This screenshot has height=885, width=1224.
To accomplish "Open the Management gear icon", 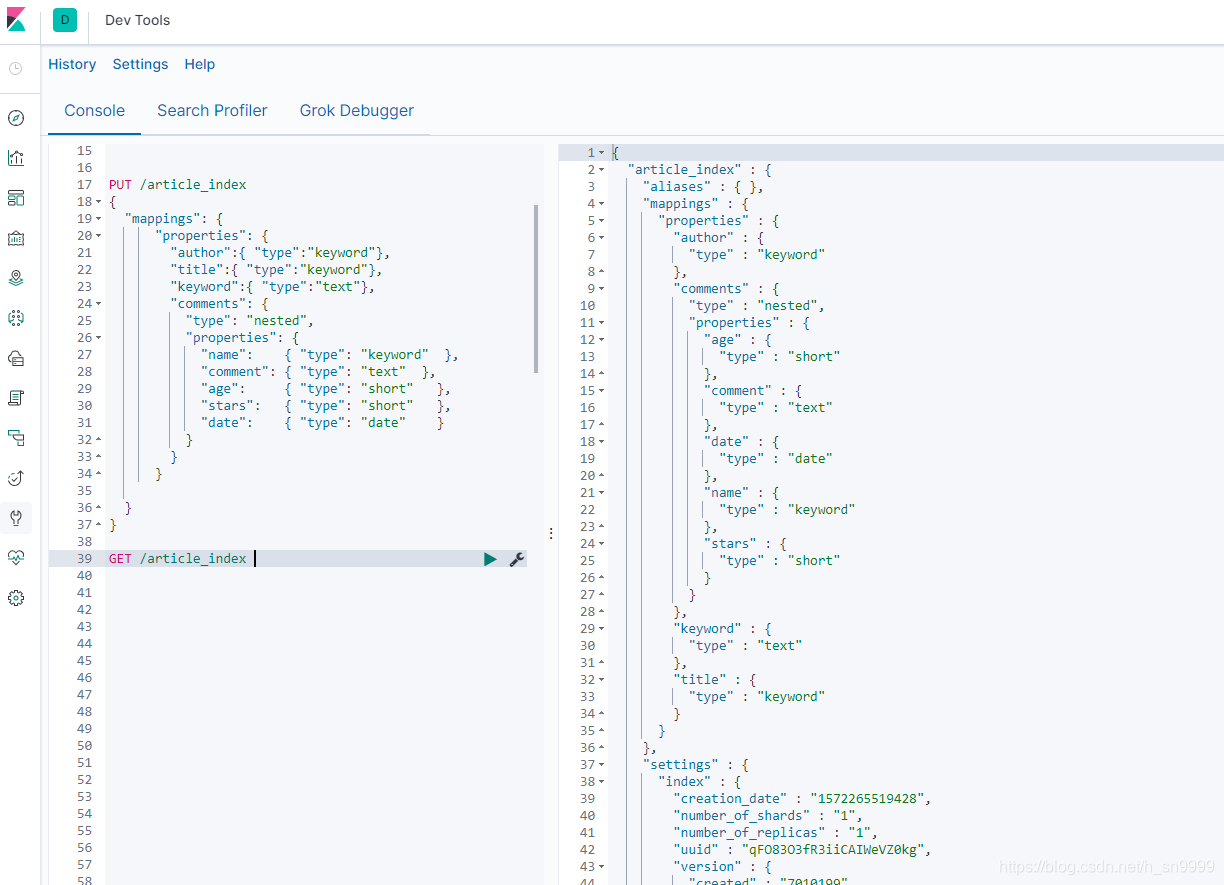I will click(15, 598).
